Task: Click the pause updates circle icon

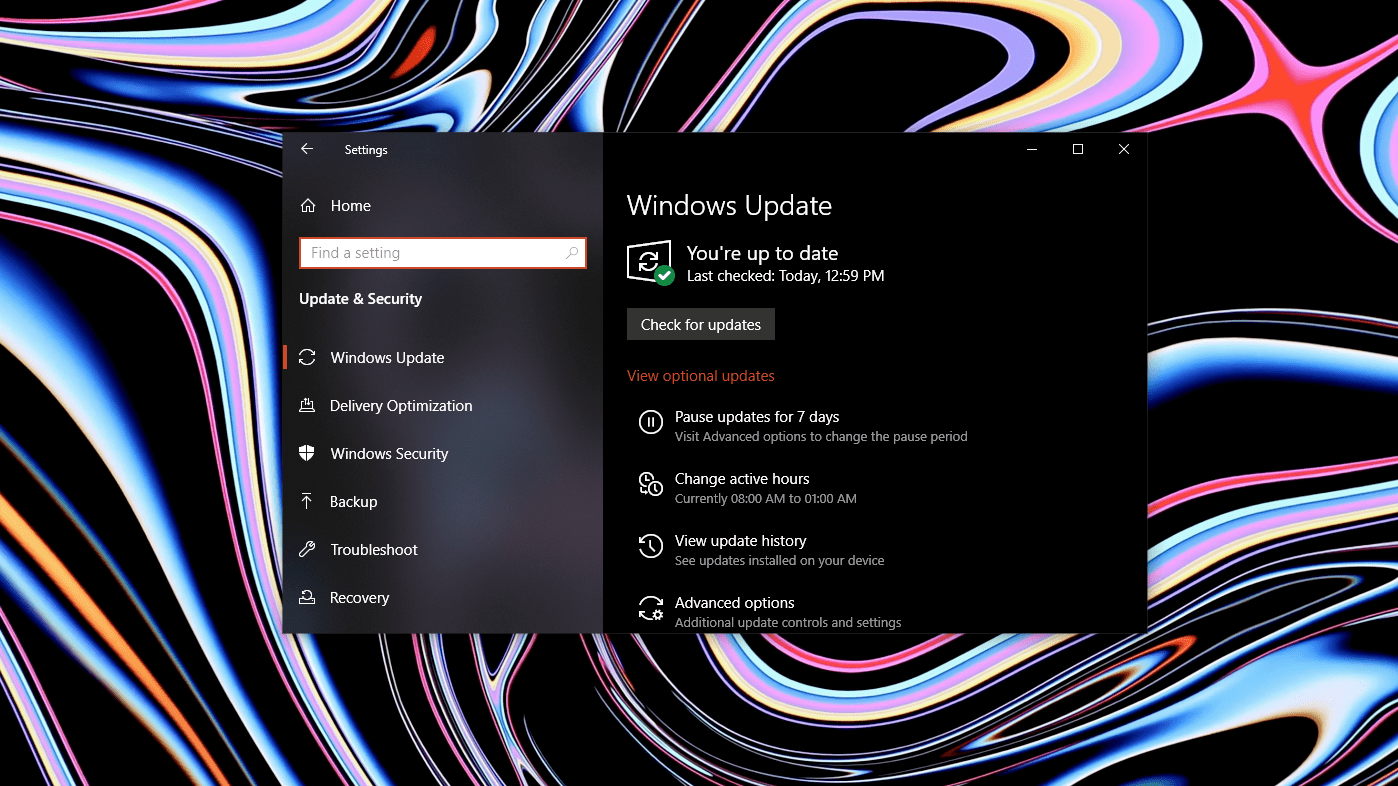Action: [651, 423]
